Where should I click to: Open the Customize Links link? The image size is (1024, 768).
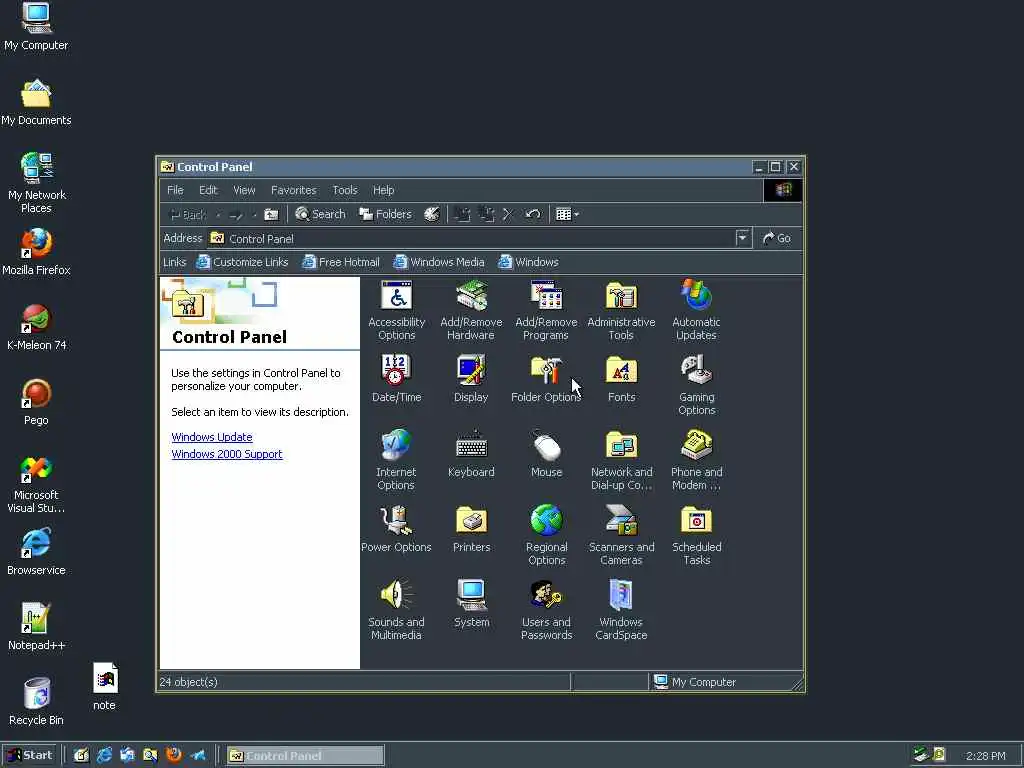coord(242,262)
